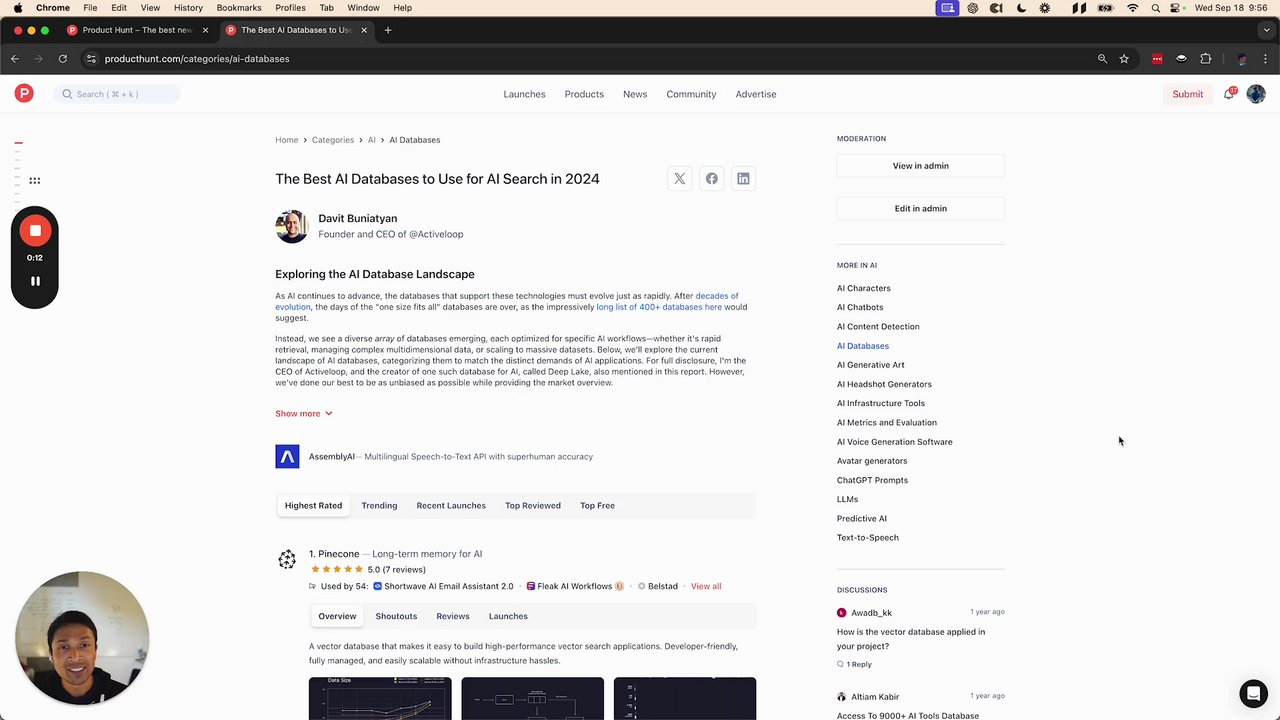
Task: Open the Pinecone data size chart thumbnail
Action: pos(380,698)
